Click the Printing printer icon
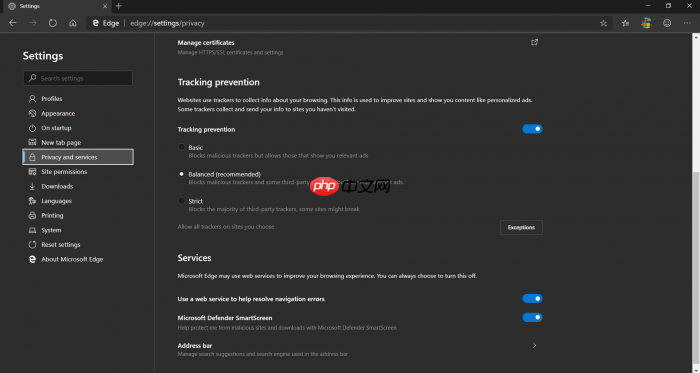The width and height of the screenshot is (700, 373). click(x=32, y=216)
